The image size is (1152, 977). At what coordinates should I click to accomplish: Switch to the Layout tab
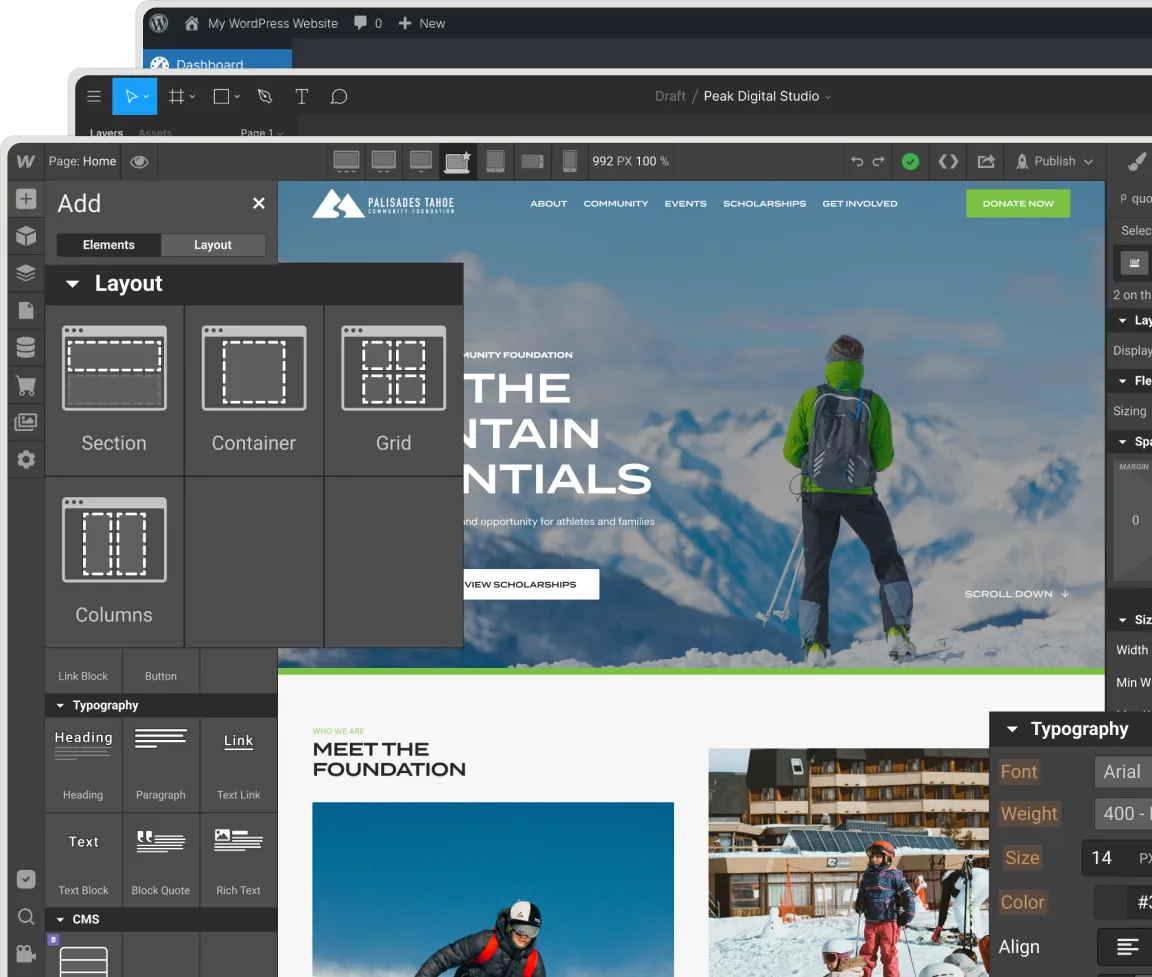click(213, 245)
